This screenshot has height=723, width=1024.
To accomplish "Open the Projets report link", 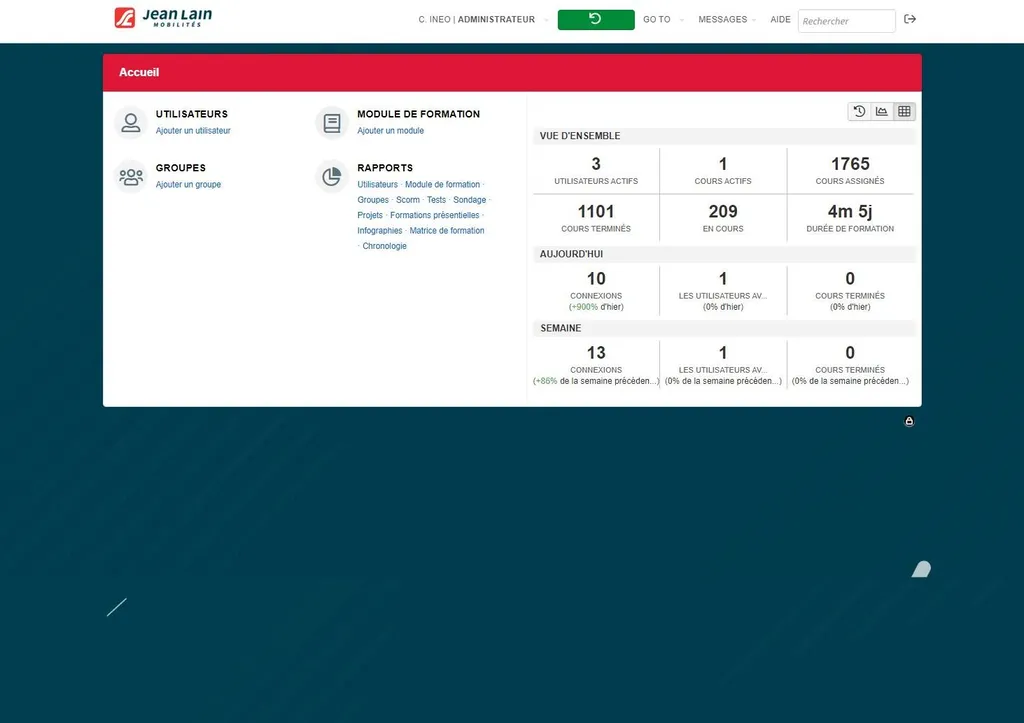I will (x=370, y=215).
